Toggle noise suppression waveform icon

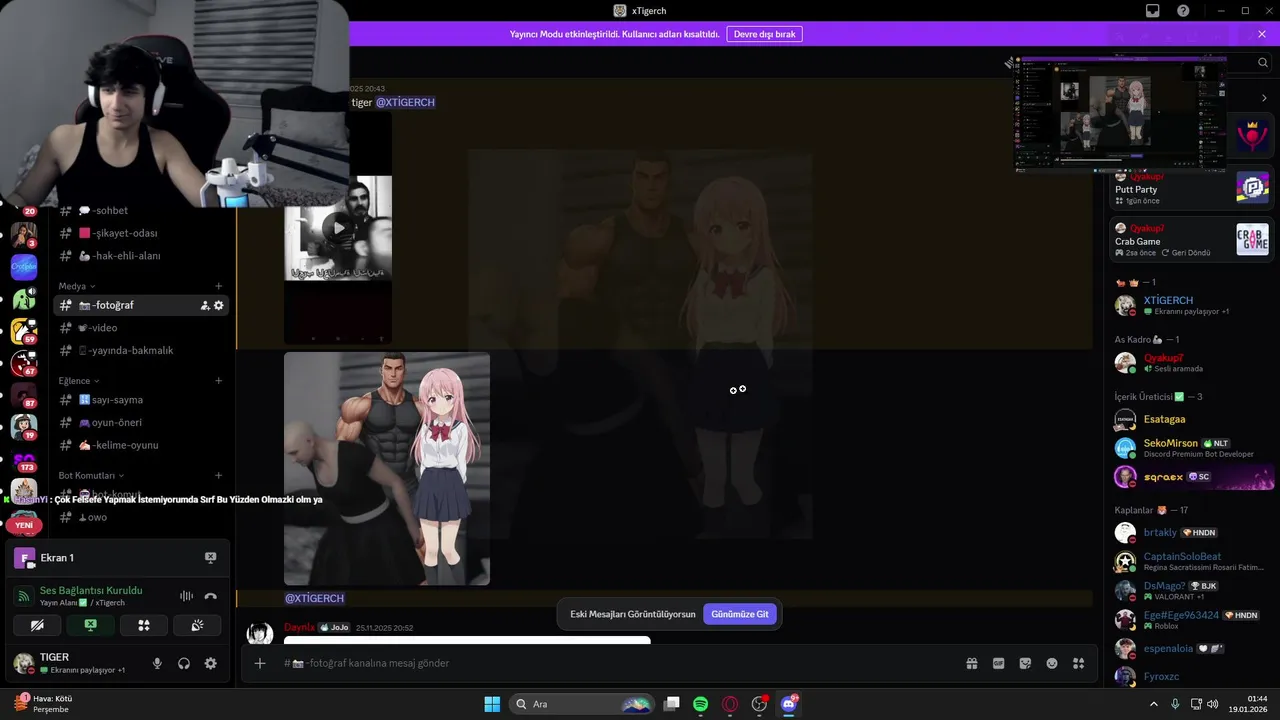tap(186, 596)
